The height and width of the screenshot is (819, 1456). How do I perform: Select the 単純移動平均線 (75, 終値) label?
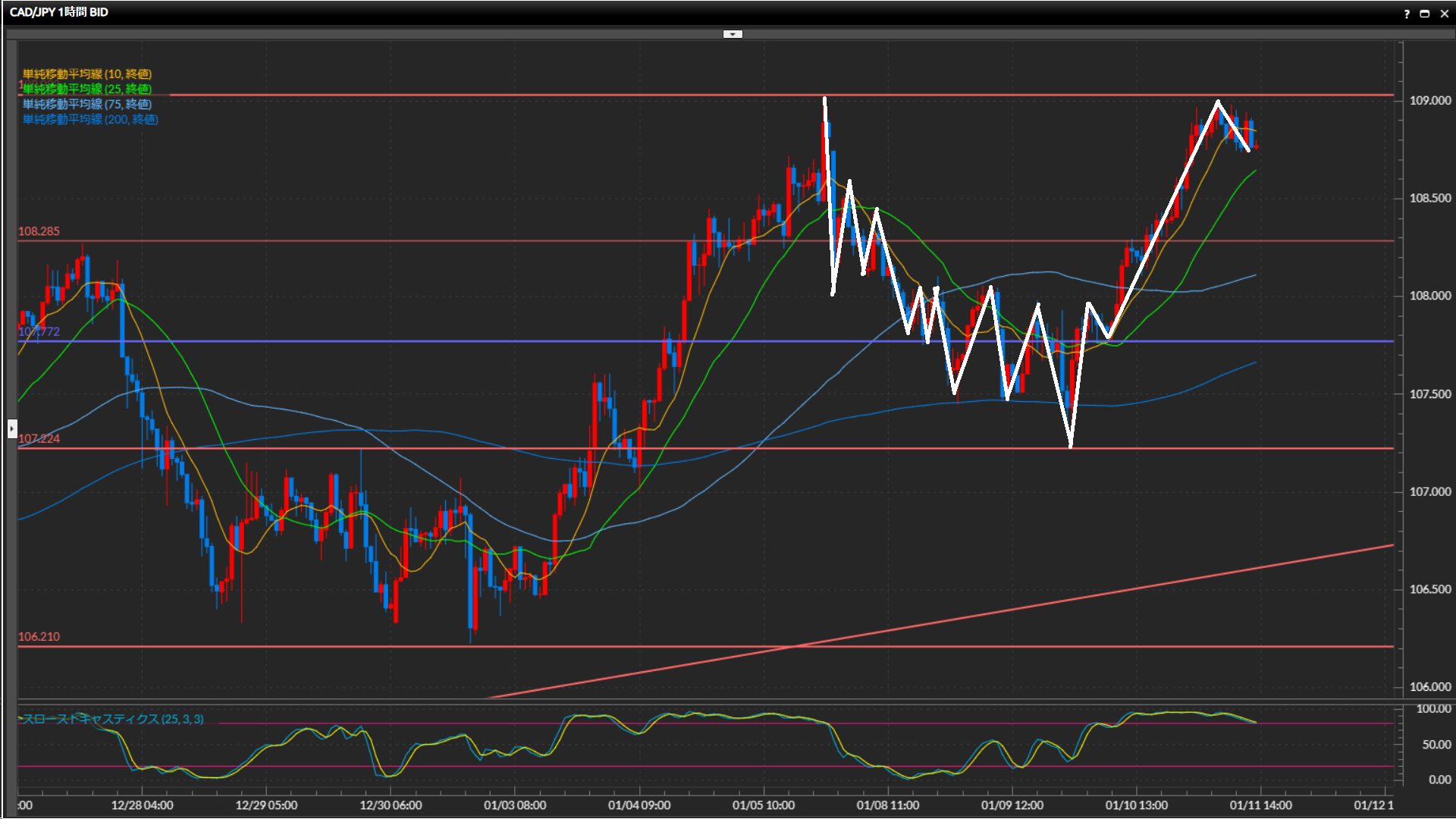(x=87, y=104)
